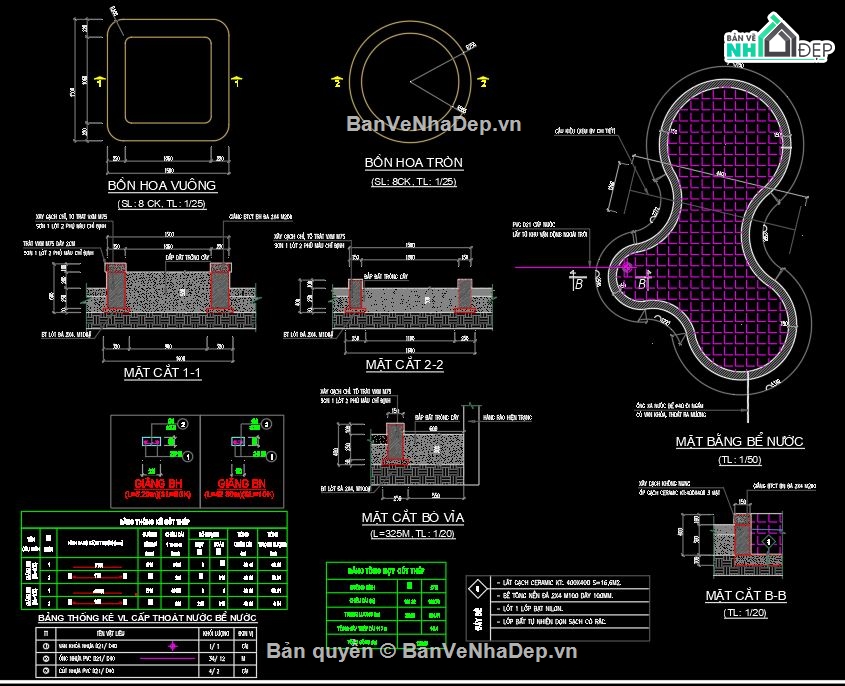Select the MẶT CẮT B-B label
Viewport: 845px width, 686px height.
pyautogui.click(x=745, y=595)
